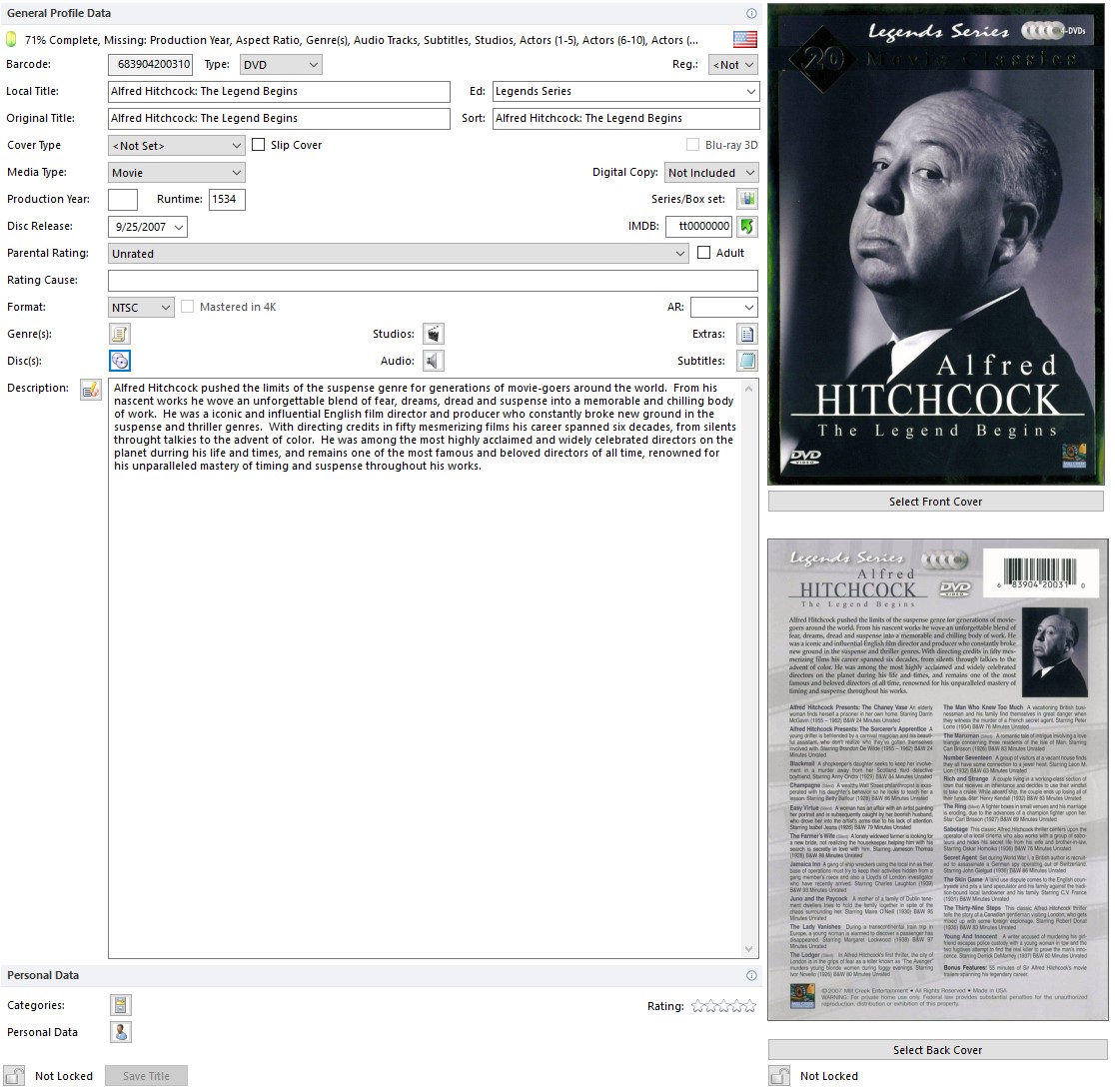The width and height of the screenshot is (1115, 1092).
Task: Check the Adult checkbox
Action: 704,253
